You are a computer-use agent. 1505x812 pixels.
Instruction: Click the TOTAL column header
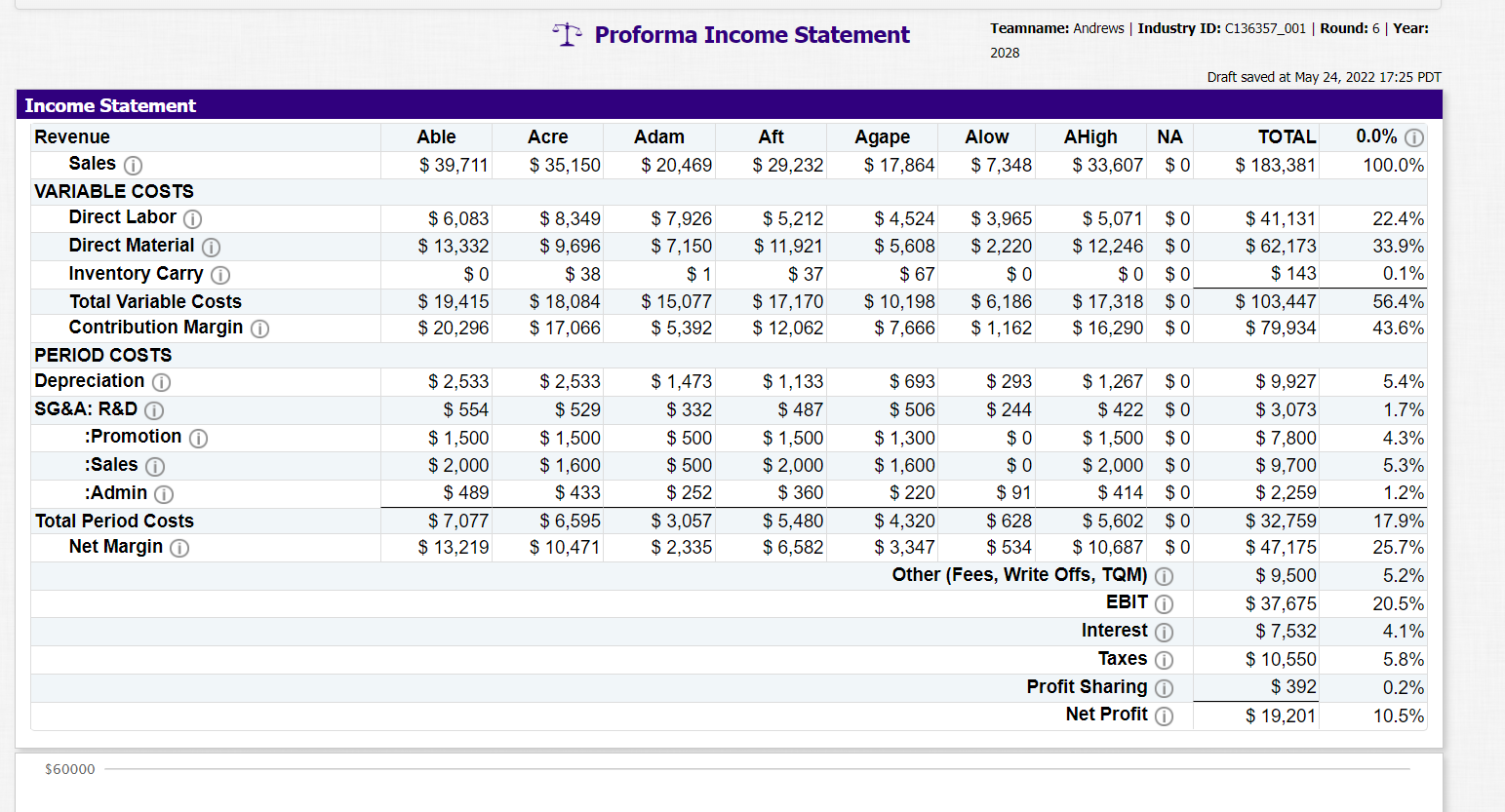[1287, 136]
